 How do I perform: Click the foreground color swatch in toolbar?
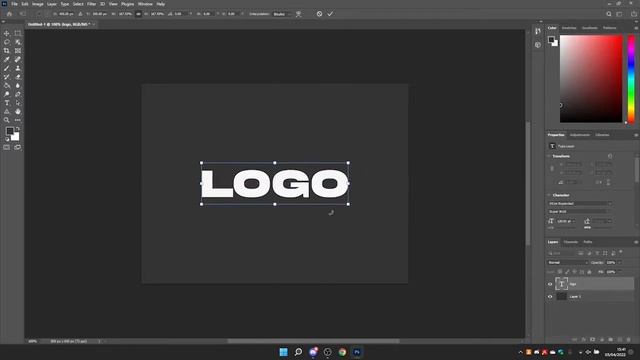pyautogui.click(x=10, y=131)
